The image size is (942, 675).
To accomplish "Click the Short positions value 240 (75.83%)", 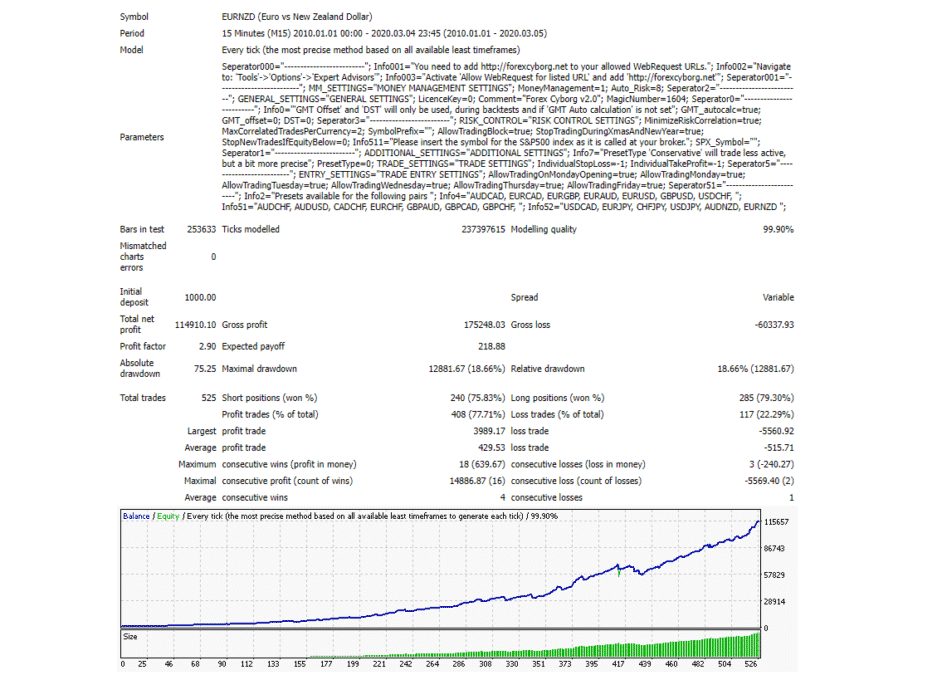I will (x=478, y=398).
